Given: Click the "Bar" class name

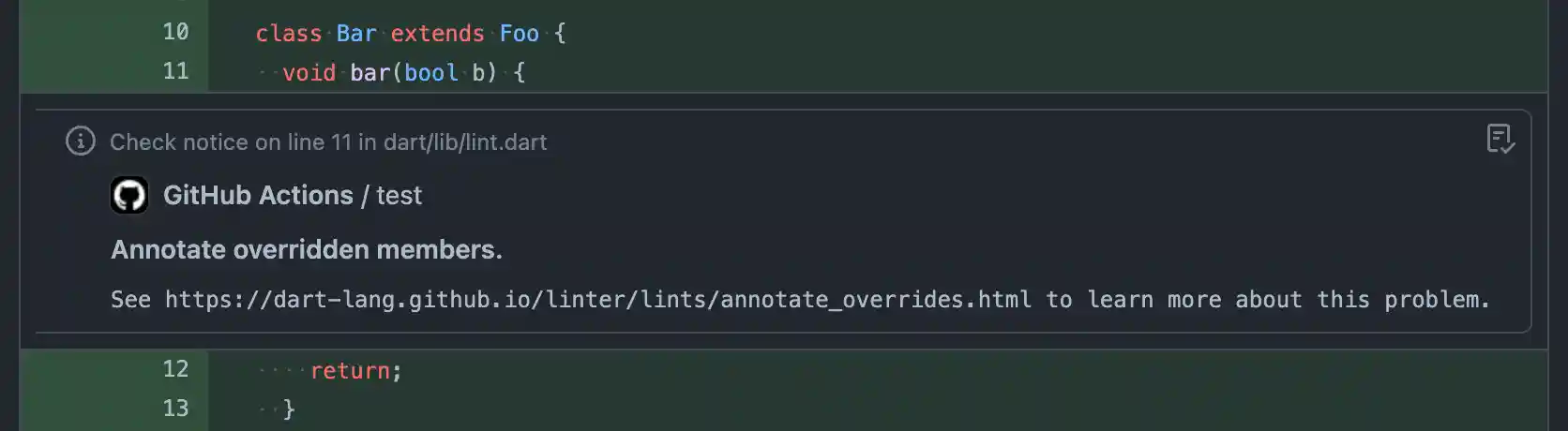Looking at the screenshot, I should tap(356, 34).
